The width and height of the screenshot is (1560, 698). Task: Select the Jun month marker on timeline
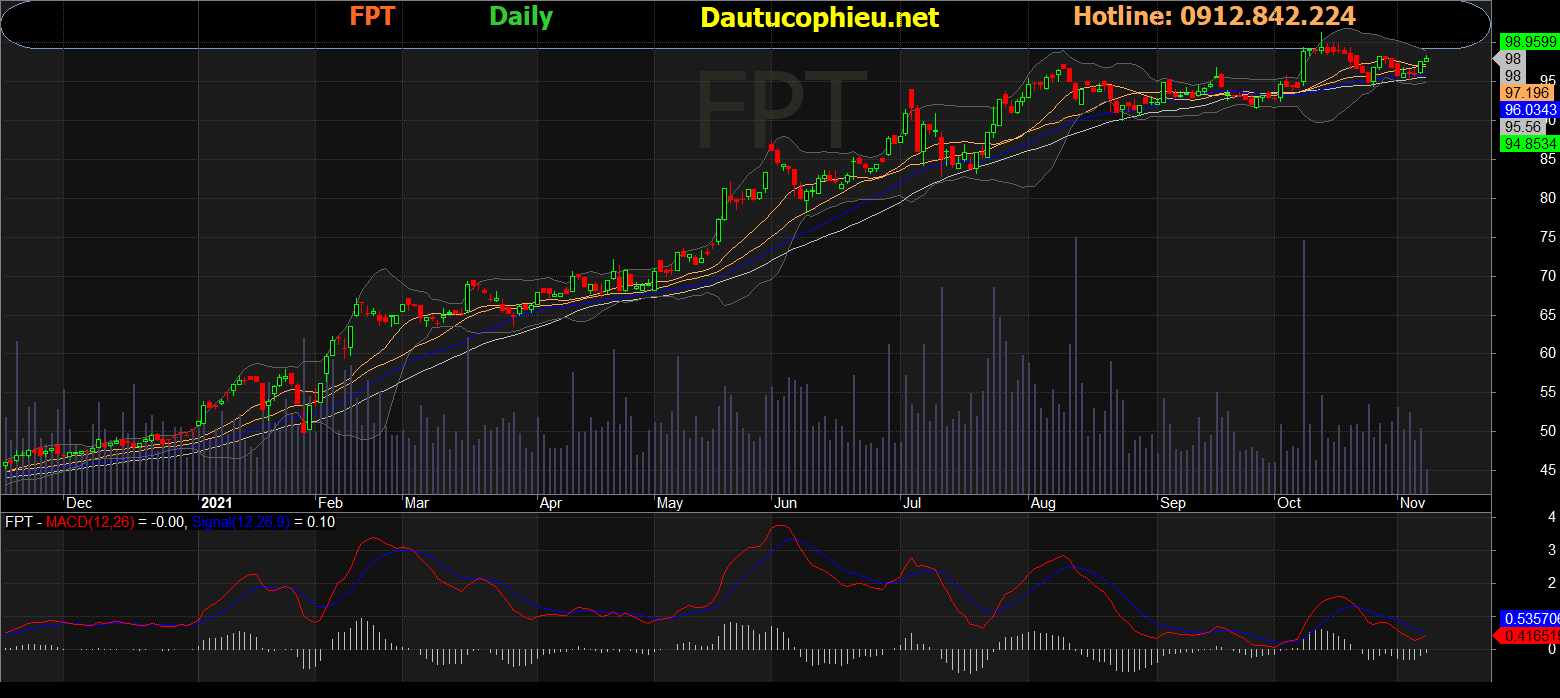point(786,503)
